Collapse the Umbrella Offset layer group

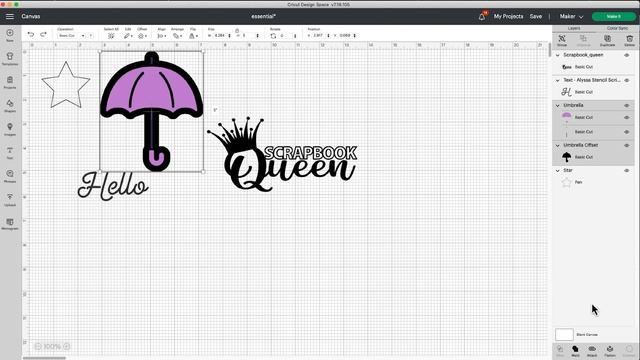[558, 145]
